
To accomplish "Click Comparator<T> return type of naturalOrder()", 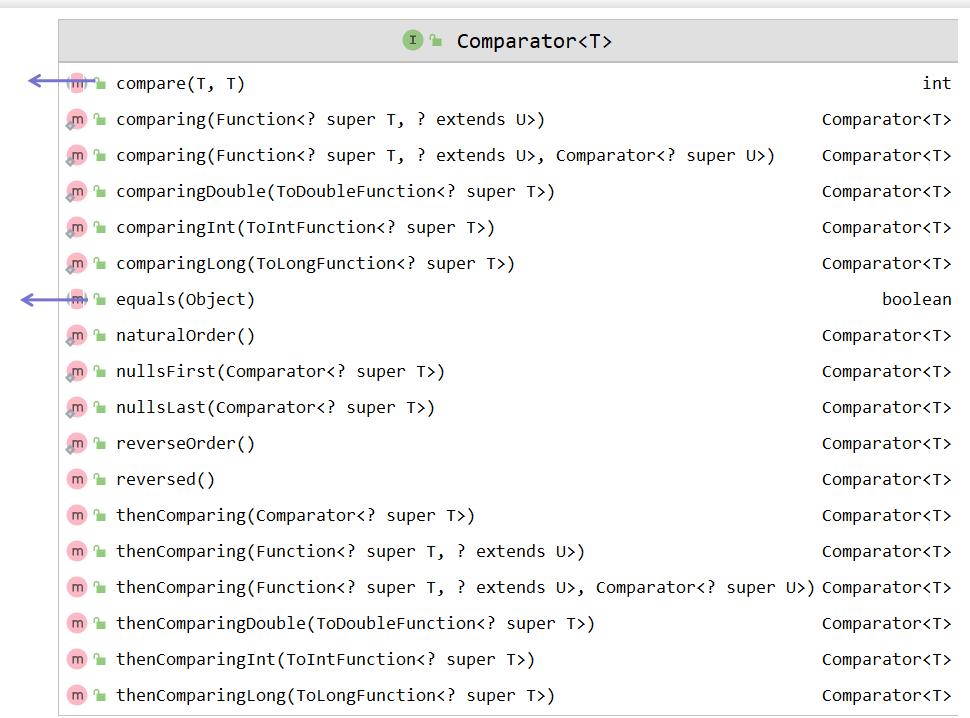I will pyautogui.click(x=886, y=335).
